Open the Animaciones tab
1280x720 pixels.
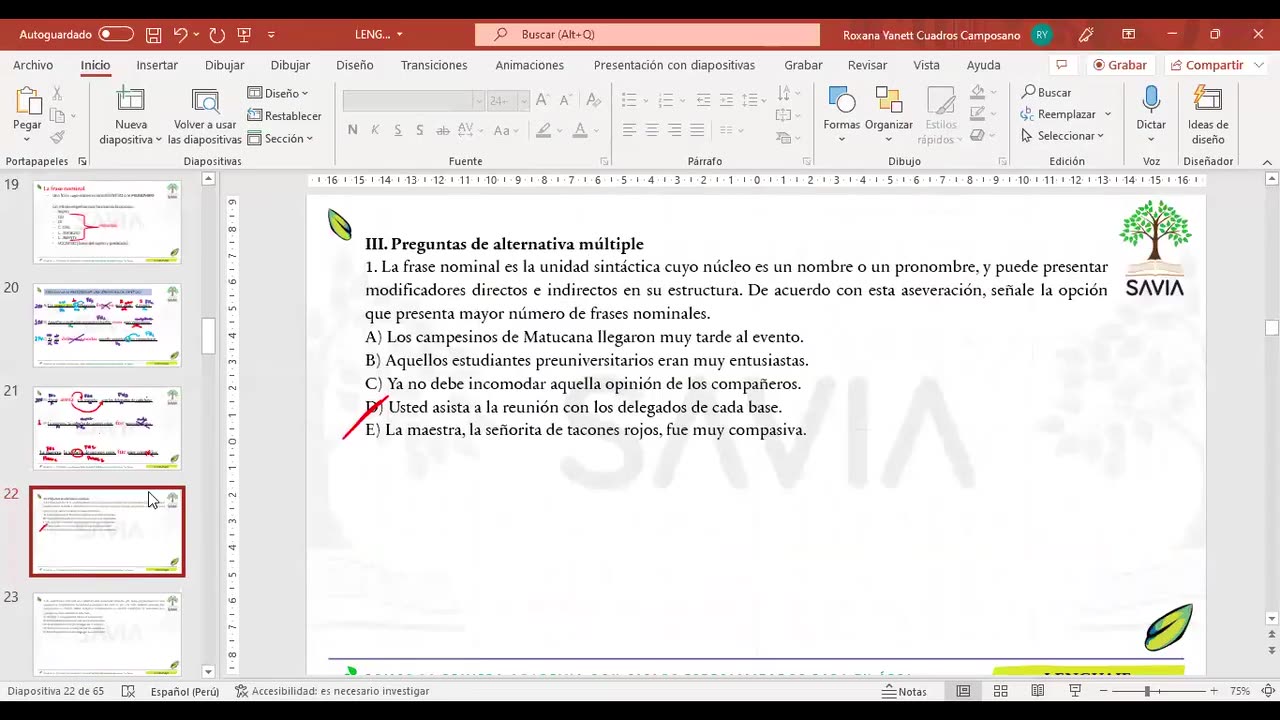tap(529, 65)
